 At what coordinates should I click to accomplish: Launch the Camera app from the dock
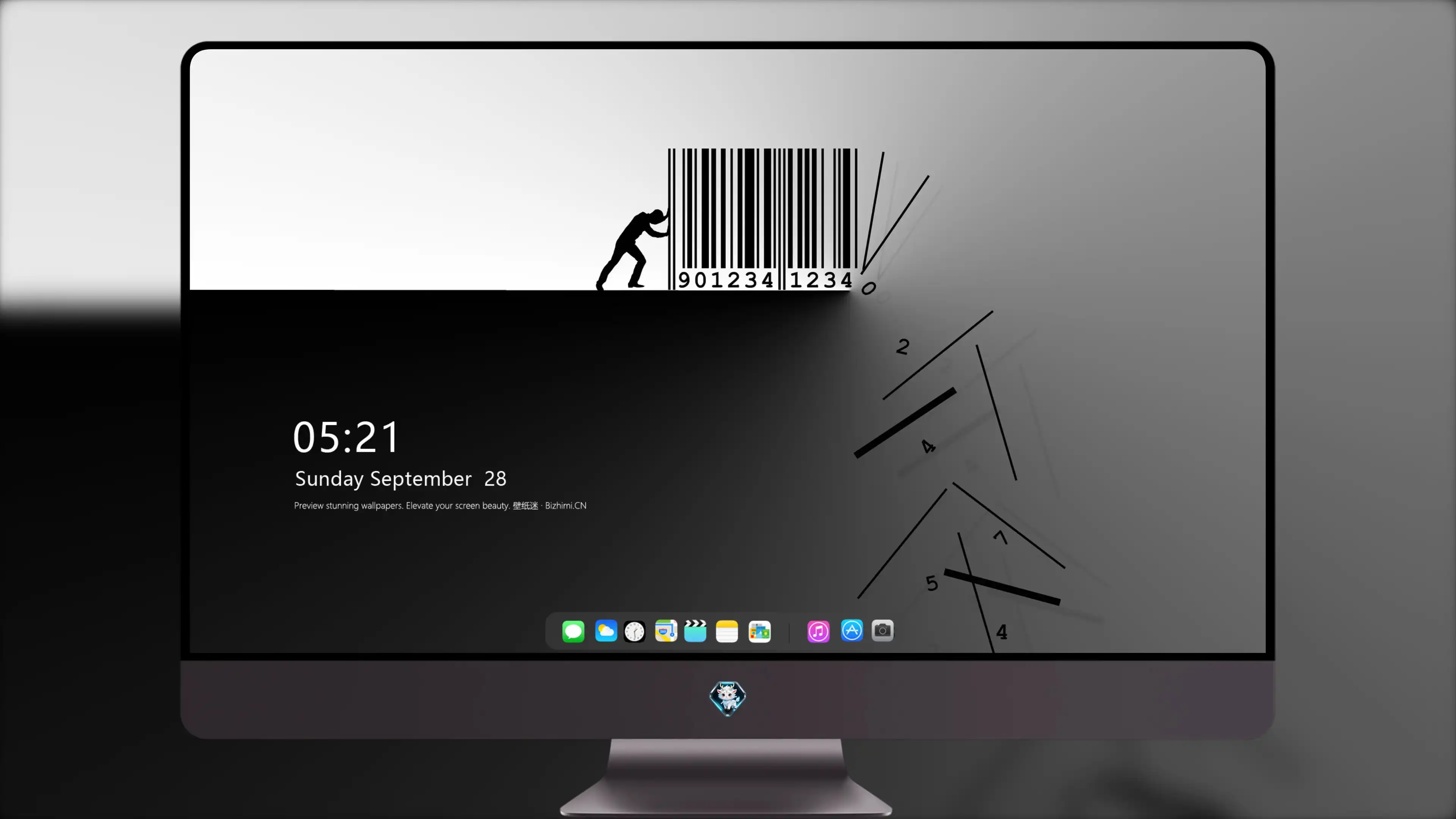[883, 631]
